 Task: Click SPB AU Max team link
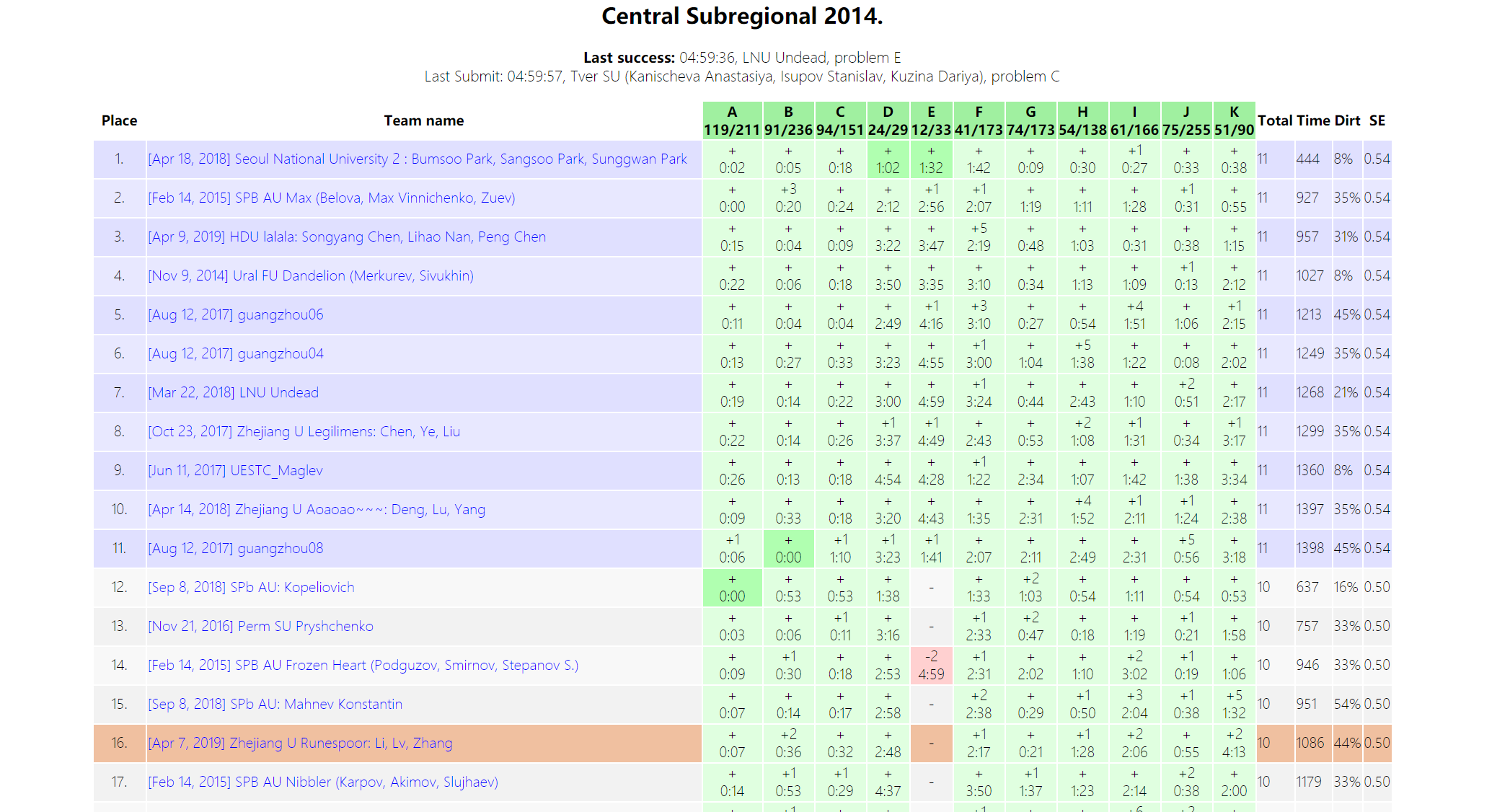[x=331, y=198]
